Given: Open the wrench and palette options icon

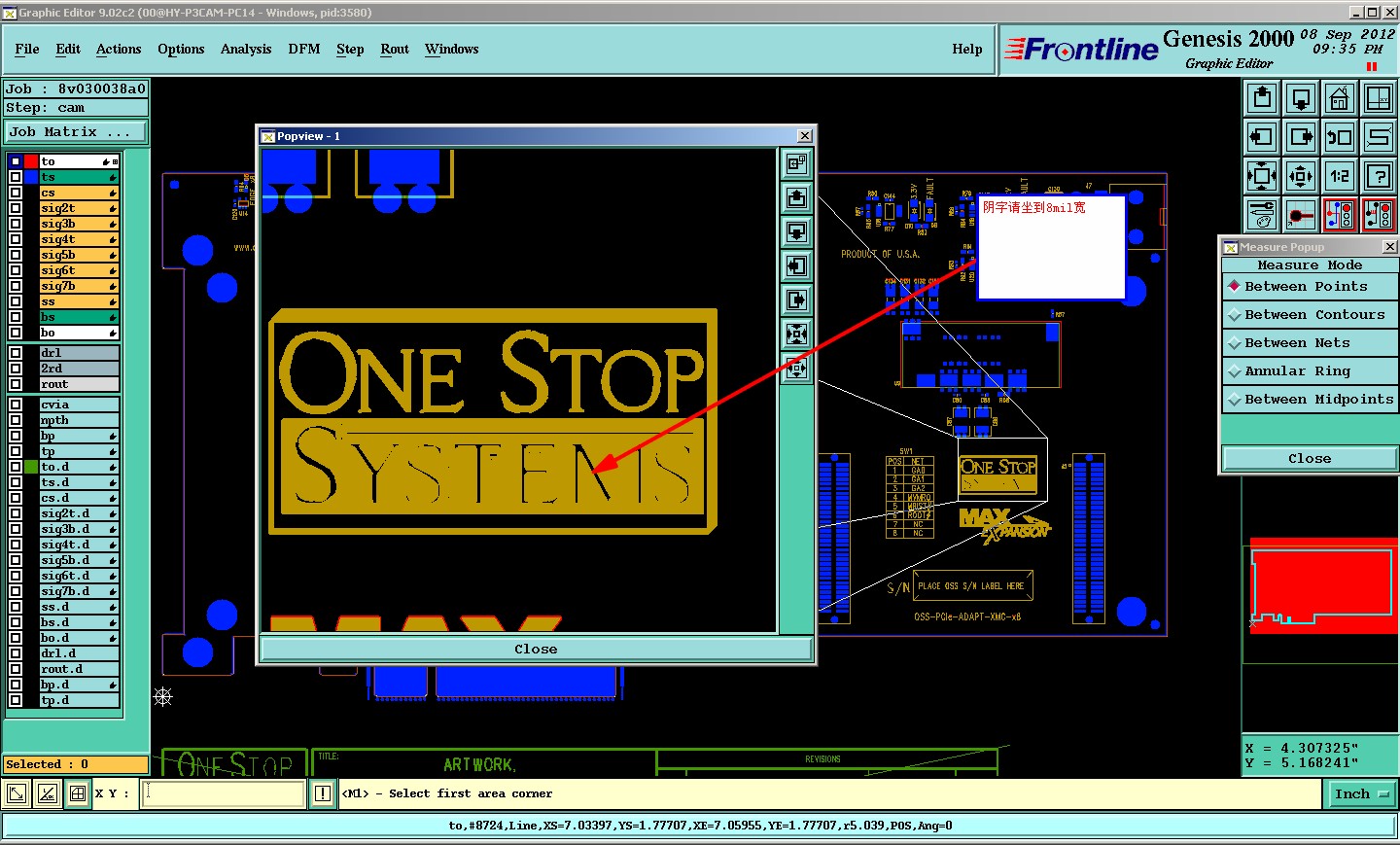Looking at the screenshot, I should pyautogui.click(x=1262, y=215).
